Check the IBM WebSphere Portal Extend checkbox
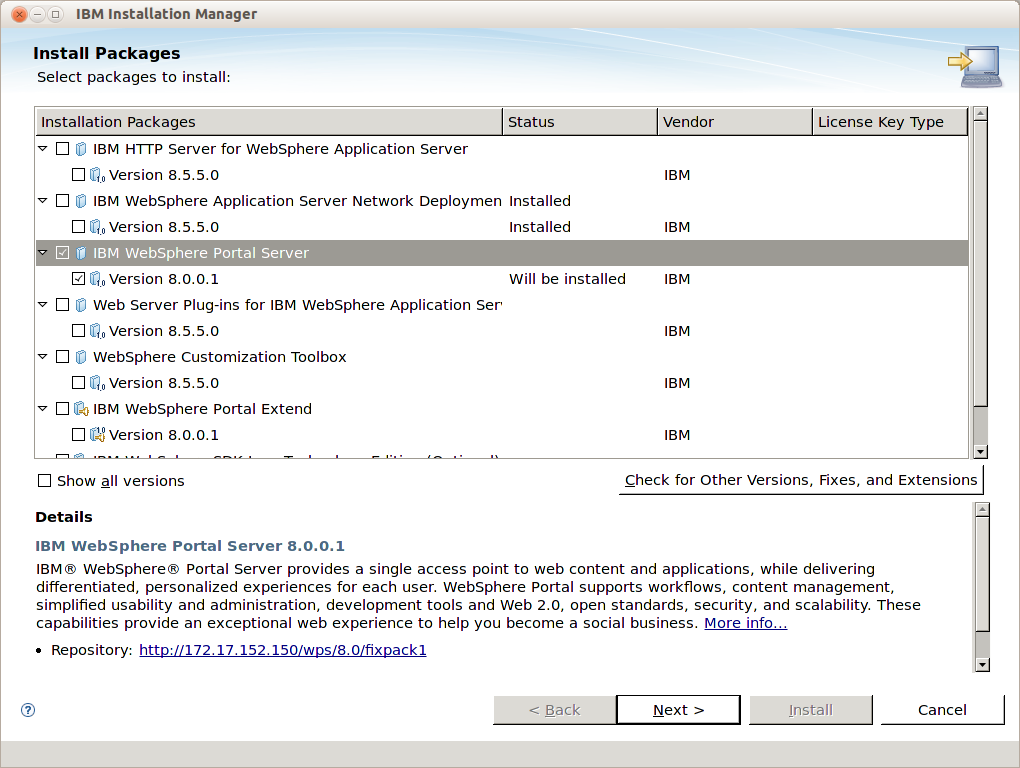This screenshot has width=1020, height=768. tap(62, 409)
